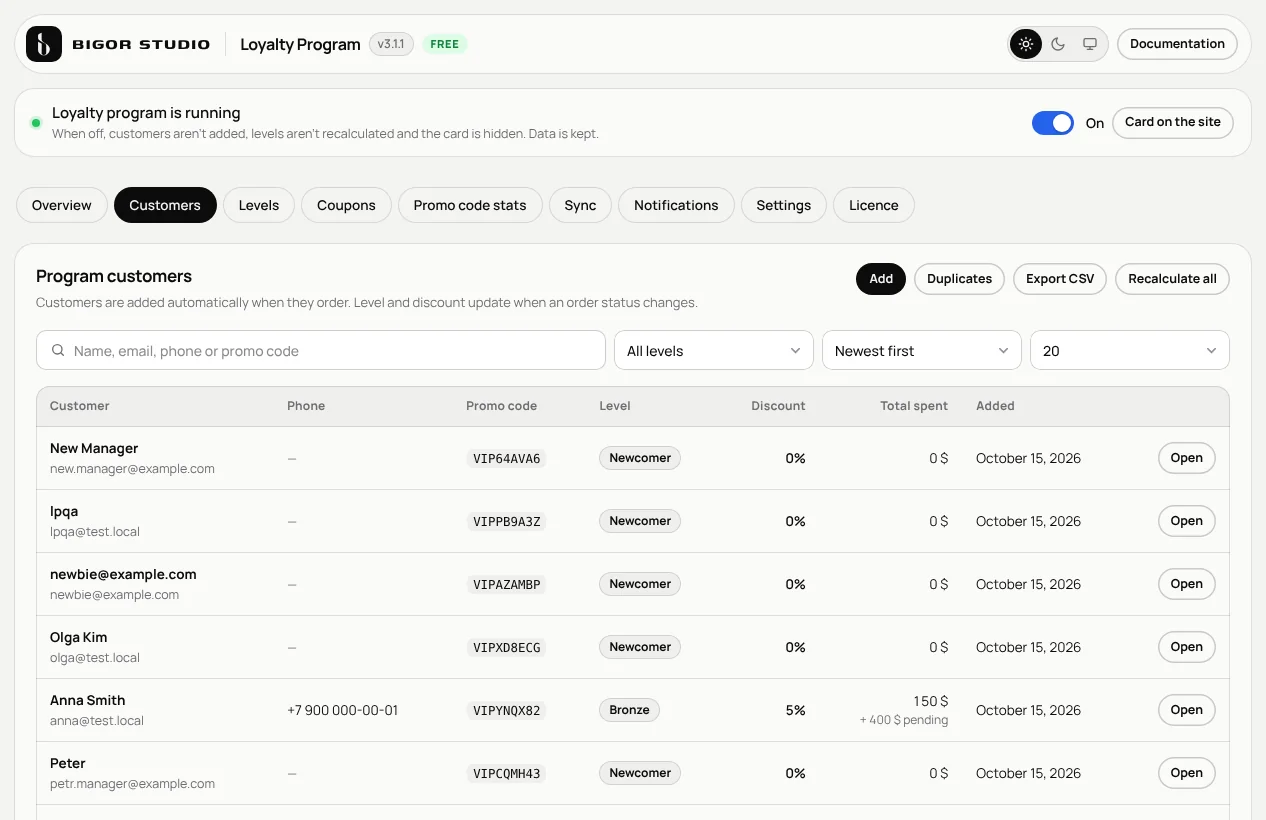Click email olga@test.local
The width and height of the screenshot is (1266, 820).
95,658
